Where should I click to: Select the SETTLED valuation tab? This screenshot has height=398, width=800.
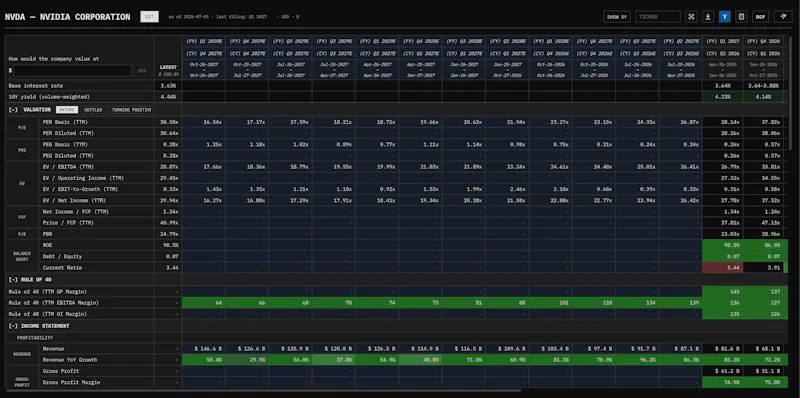point(93,110)
